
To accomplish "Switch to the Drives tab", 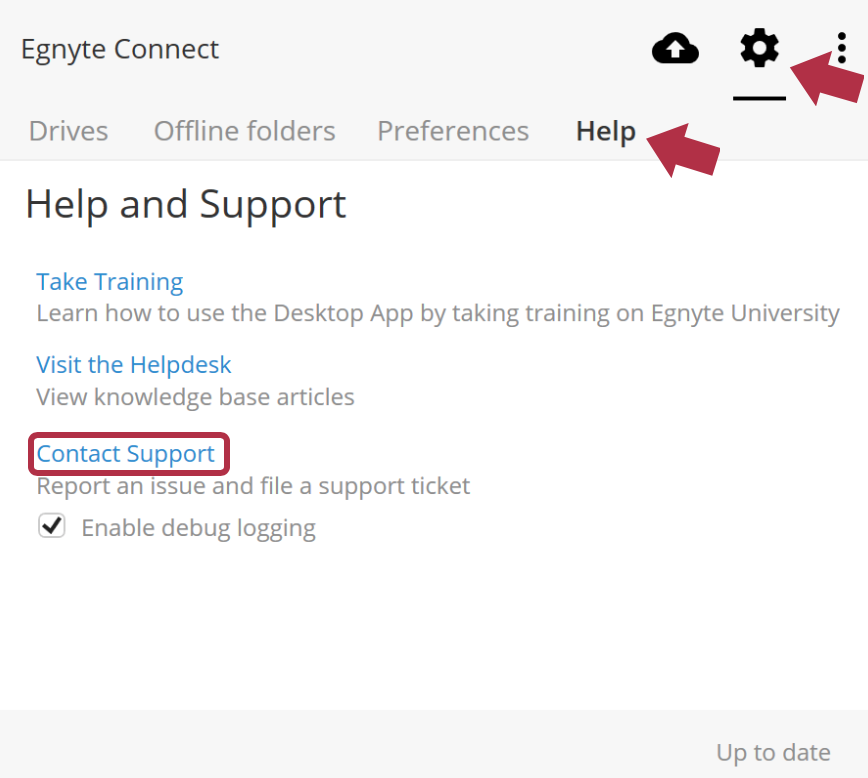I will (69, 131).
